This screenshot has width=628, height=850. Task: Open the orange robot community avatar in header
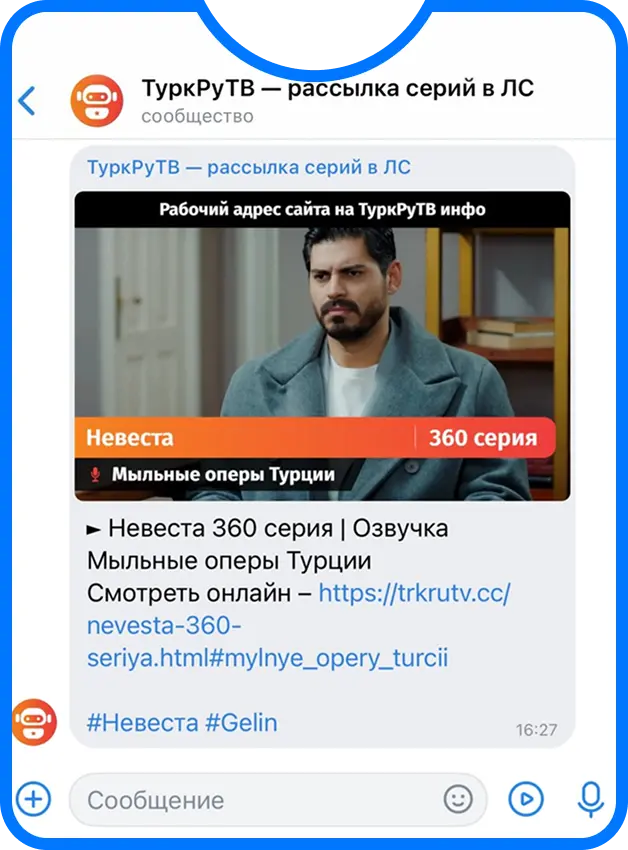[97, 101]
